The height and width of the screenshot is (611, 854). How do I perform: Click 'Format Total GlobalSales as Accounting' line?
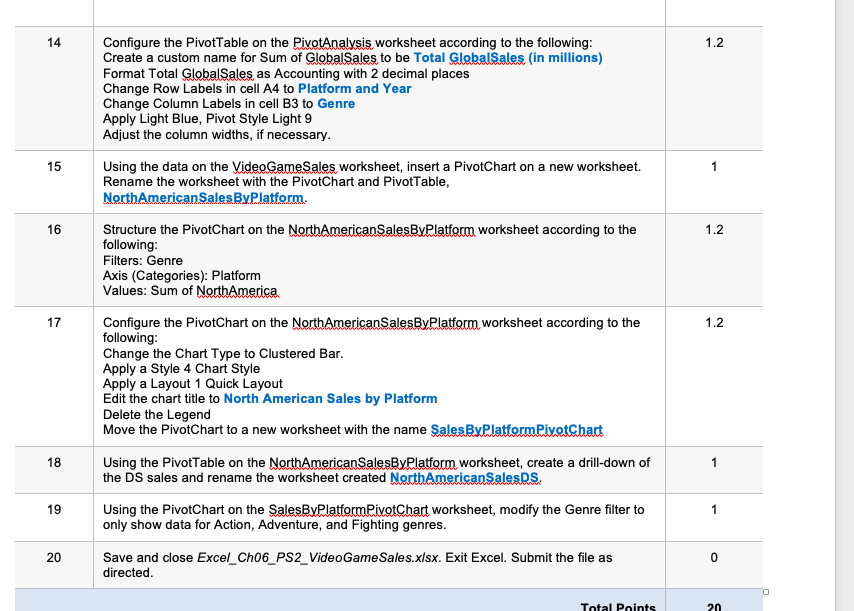pyautogui.click(x=286, y=74)
